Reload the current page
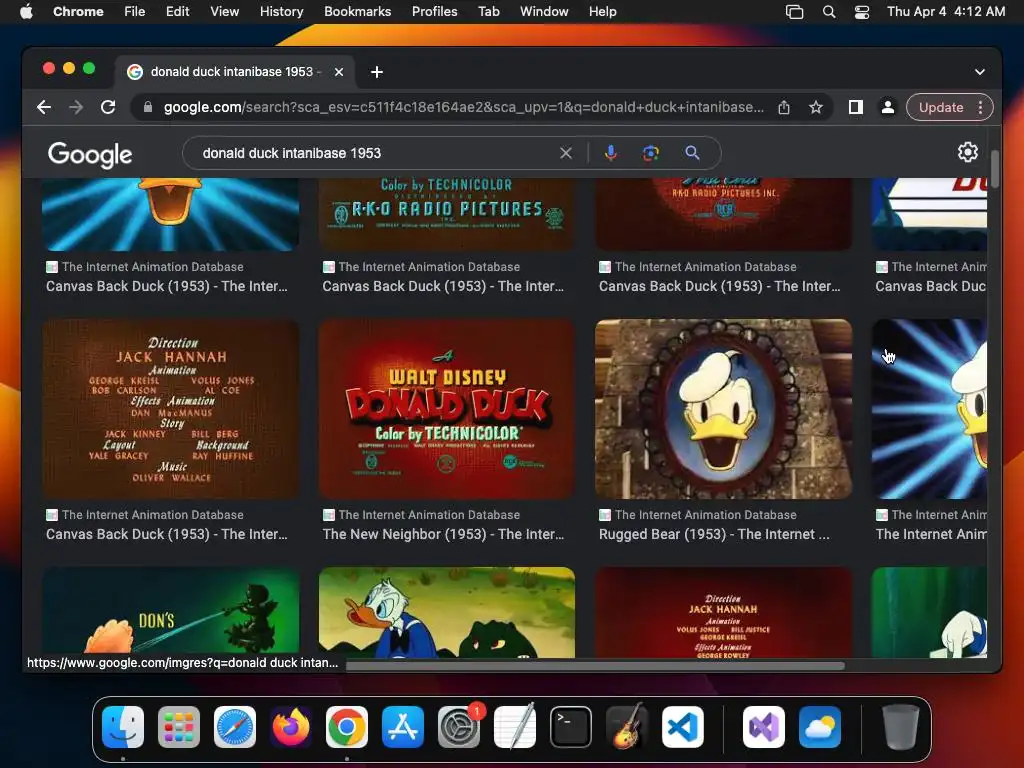 tap(108, 107)
